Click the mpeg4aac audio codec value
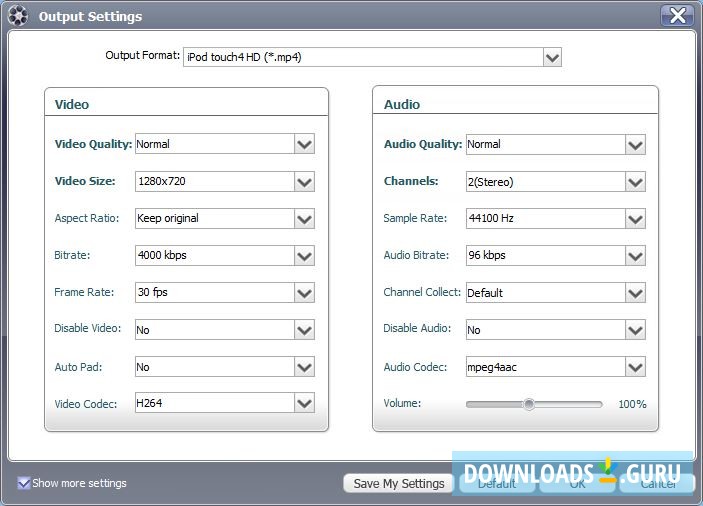This screenshot has height=506, width=703. [x=492, y=368]
